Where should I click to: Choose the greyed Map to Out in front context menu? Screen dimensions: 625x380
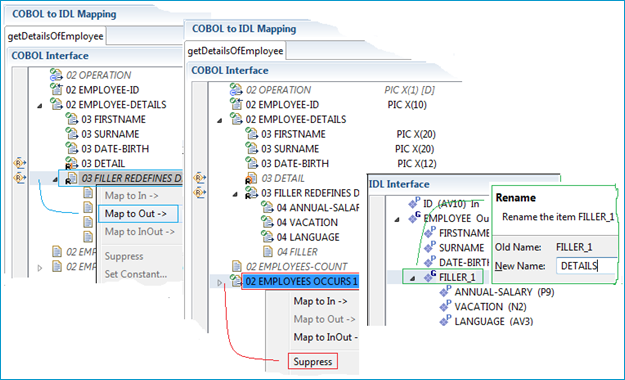[324, 319]
